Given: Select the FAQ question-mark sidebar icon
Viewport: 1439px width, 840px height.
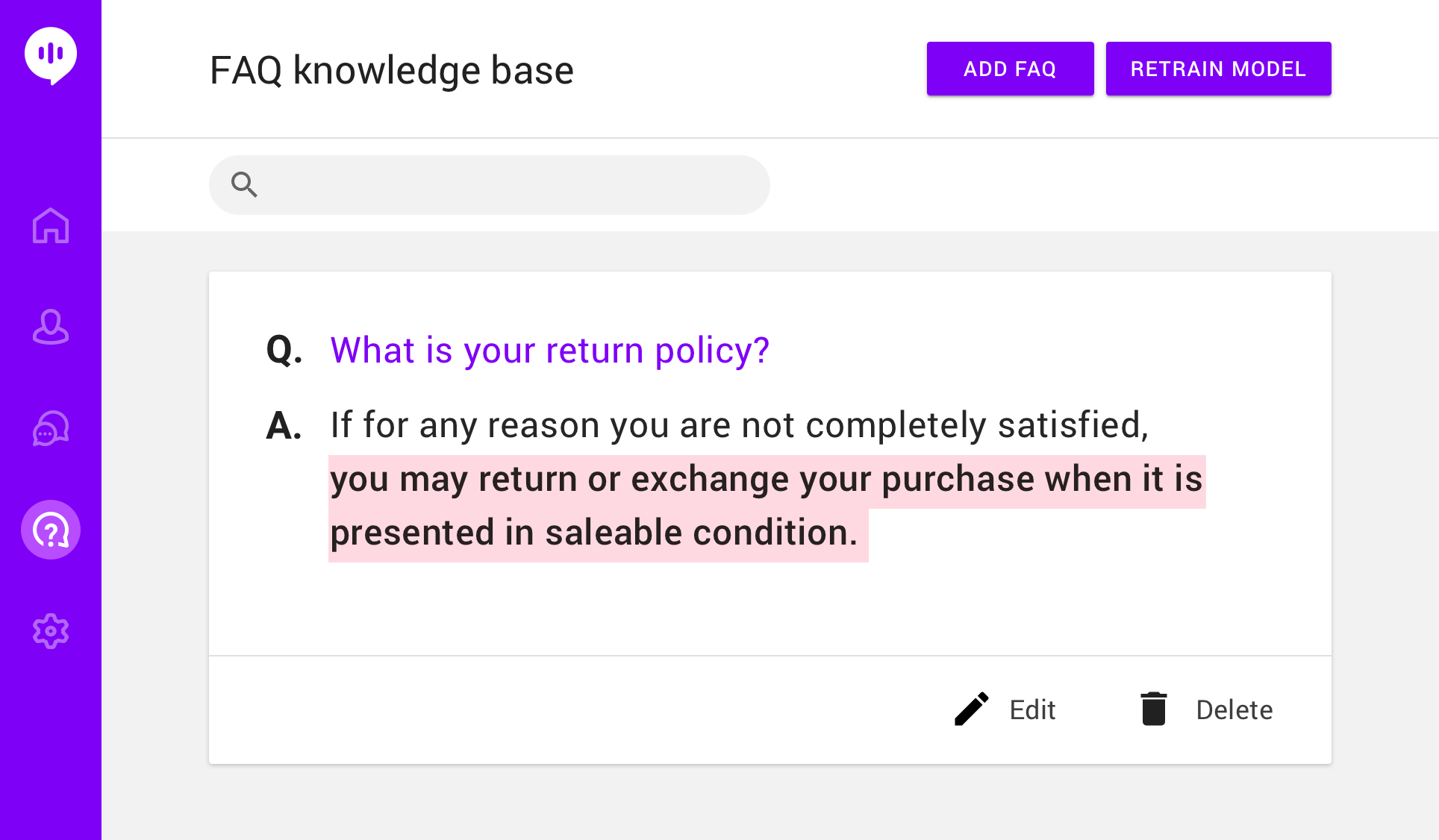Looking at the screenshot, I should [x=51, y=530].
